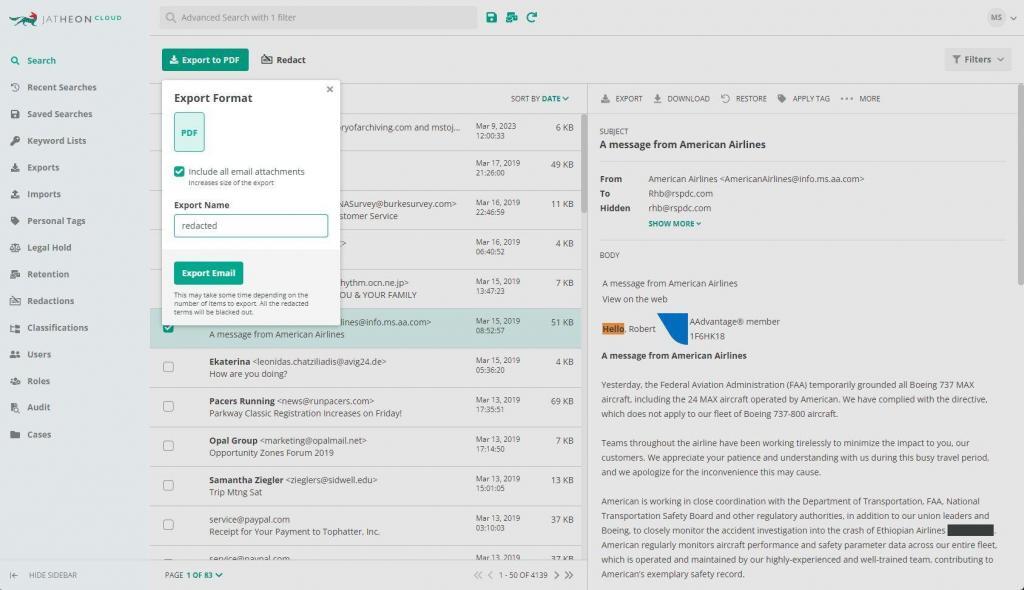Viewport: 1024px width, 590px height.
Task: Click the Cases folder icon
Action: pos(15,434)
